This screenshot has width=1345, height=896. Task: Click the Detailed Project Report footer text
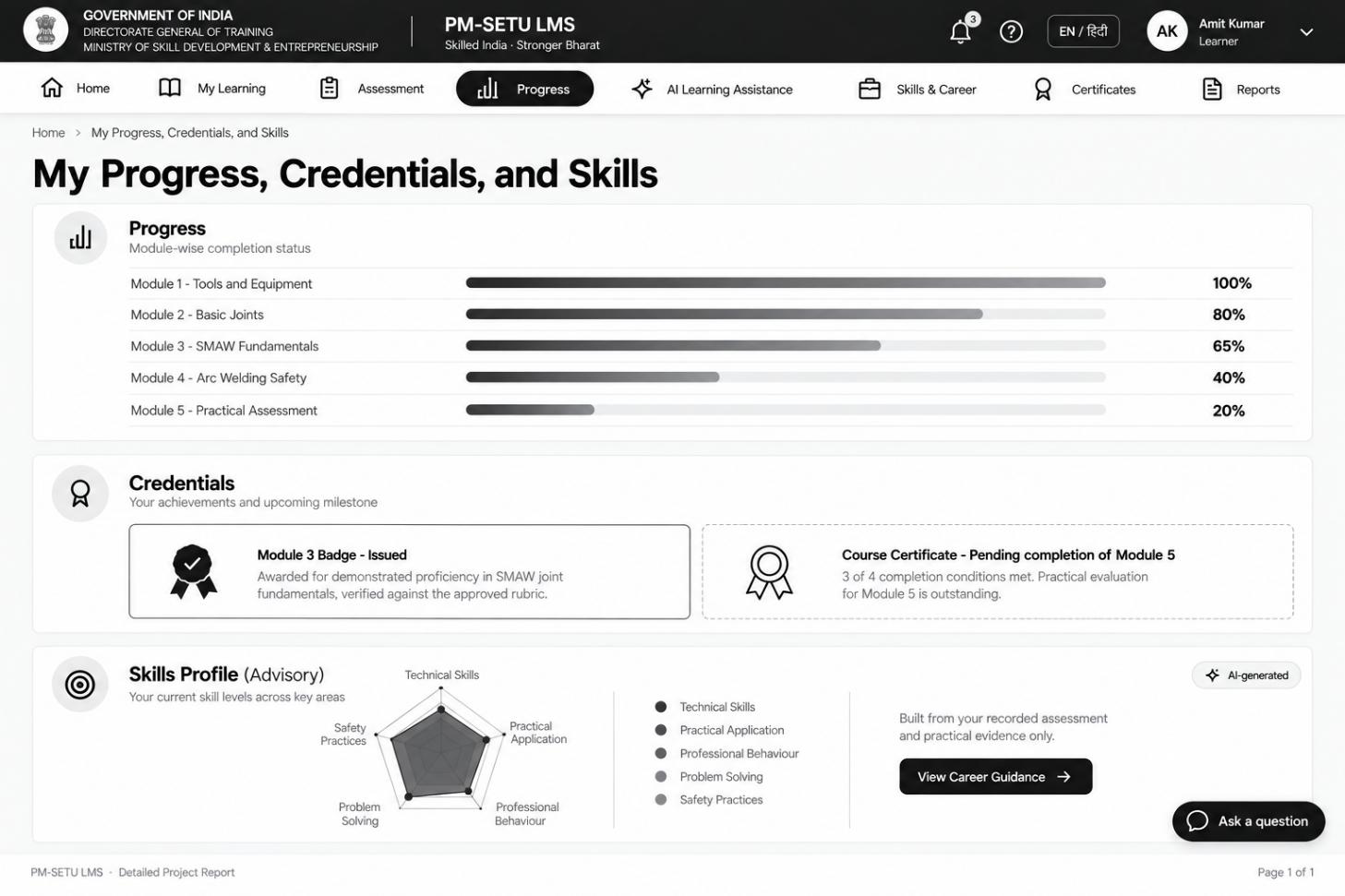pyautogui.click(x=176, y=872)
